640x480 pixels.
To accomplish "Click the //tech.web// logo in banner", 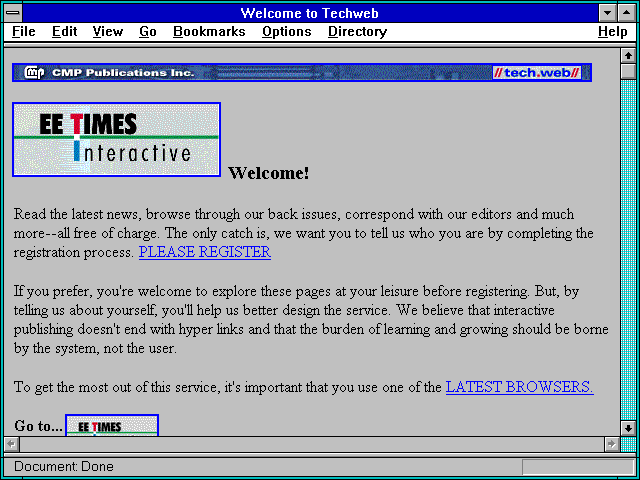I will 536,73.
